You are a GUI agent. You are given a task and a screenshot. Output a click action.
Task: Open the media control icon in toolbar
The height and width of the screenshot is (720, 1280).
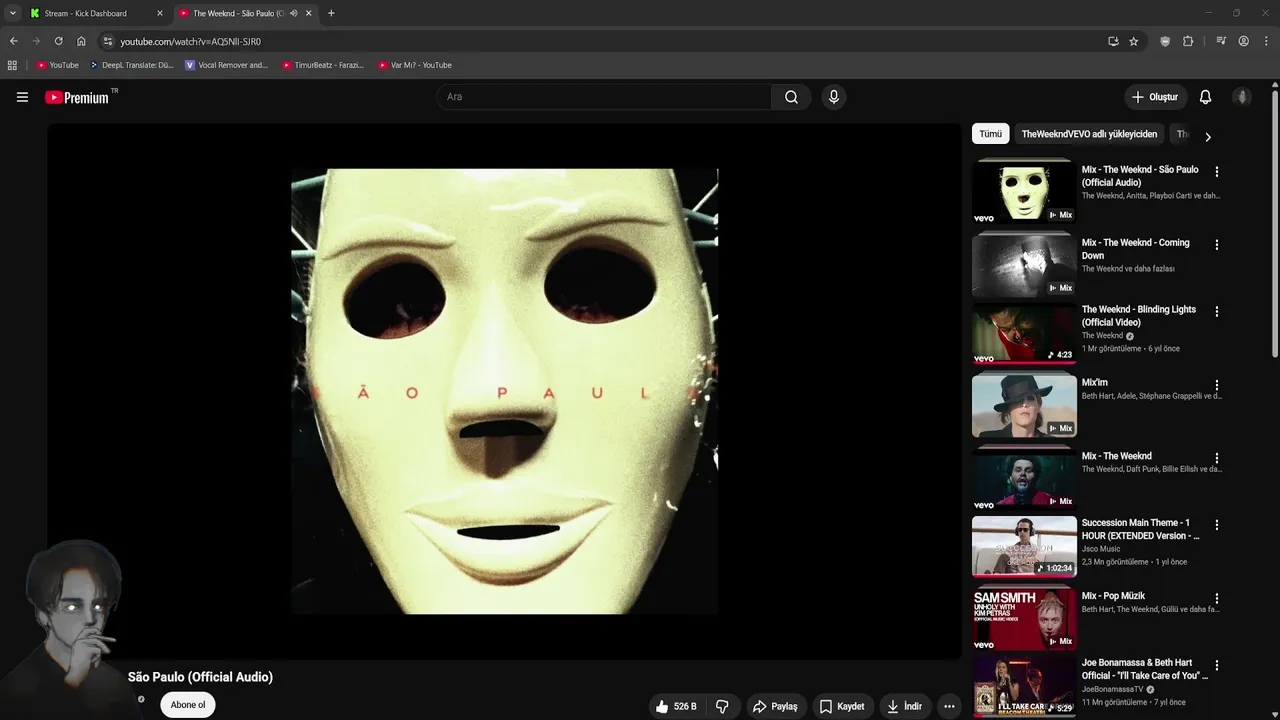pos(1221,41)
